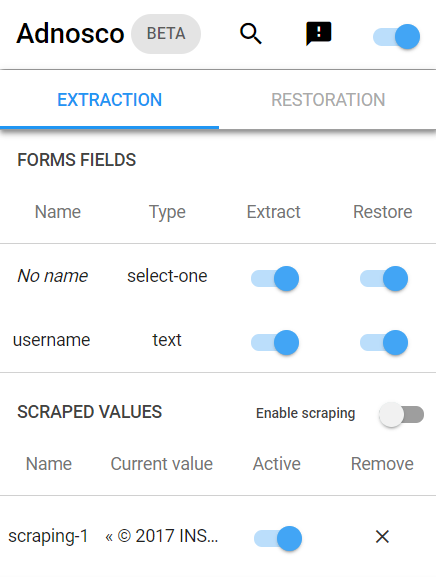
Task: Click the feedback report icon
Action: (319, 34)
